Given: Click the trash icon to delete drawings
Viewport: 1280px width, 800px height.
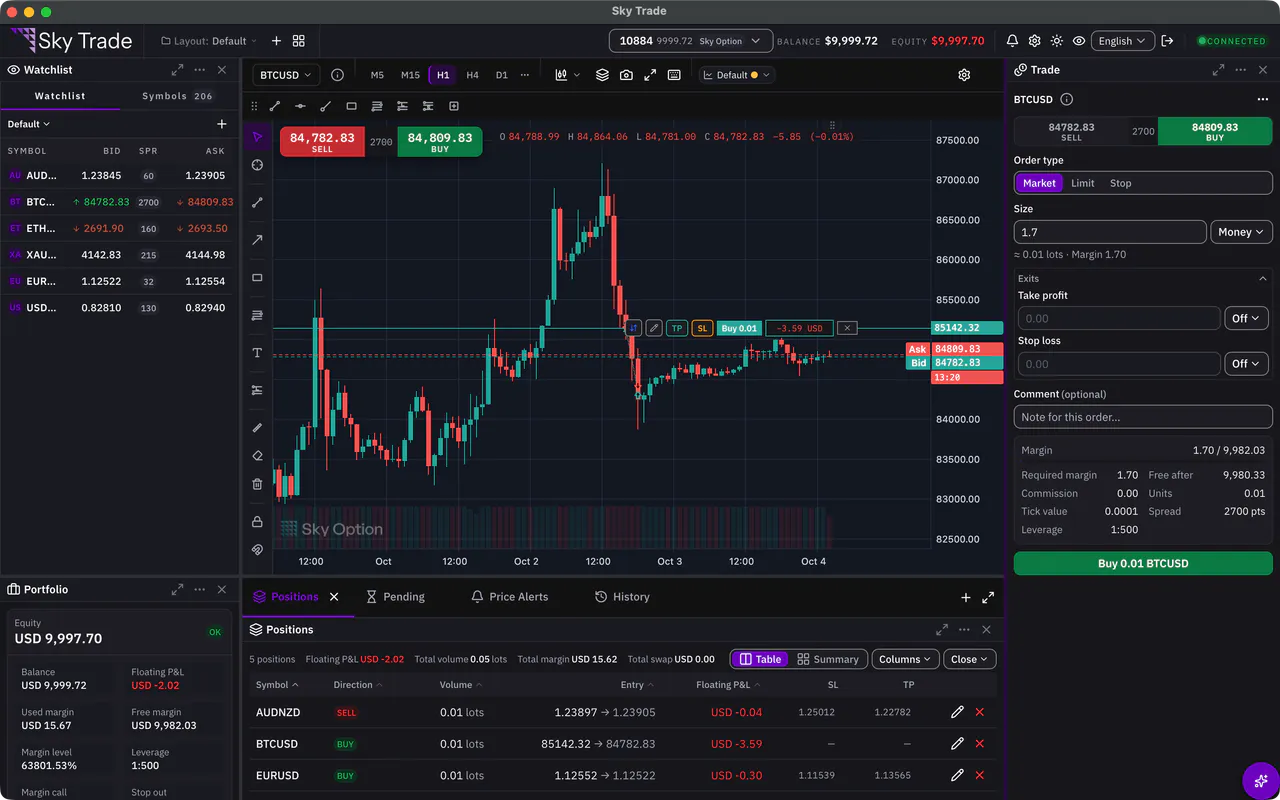Looking at the screenshot, I should pos(257,484).
